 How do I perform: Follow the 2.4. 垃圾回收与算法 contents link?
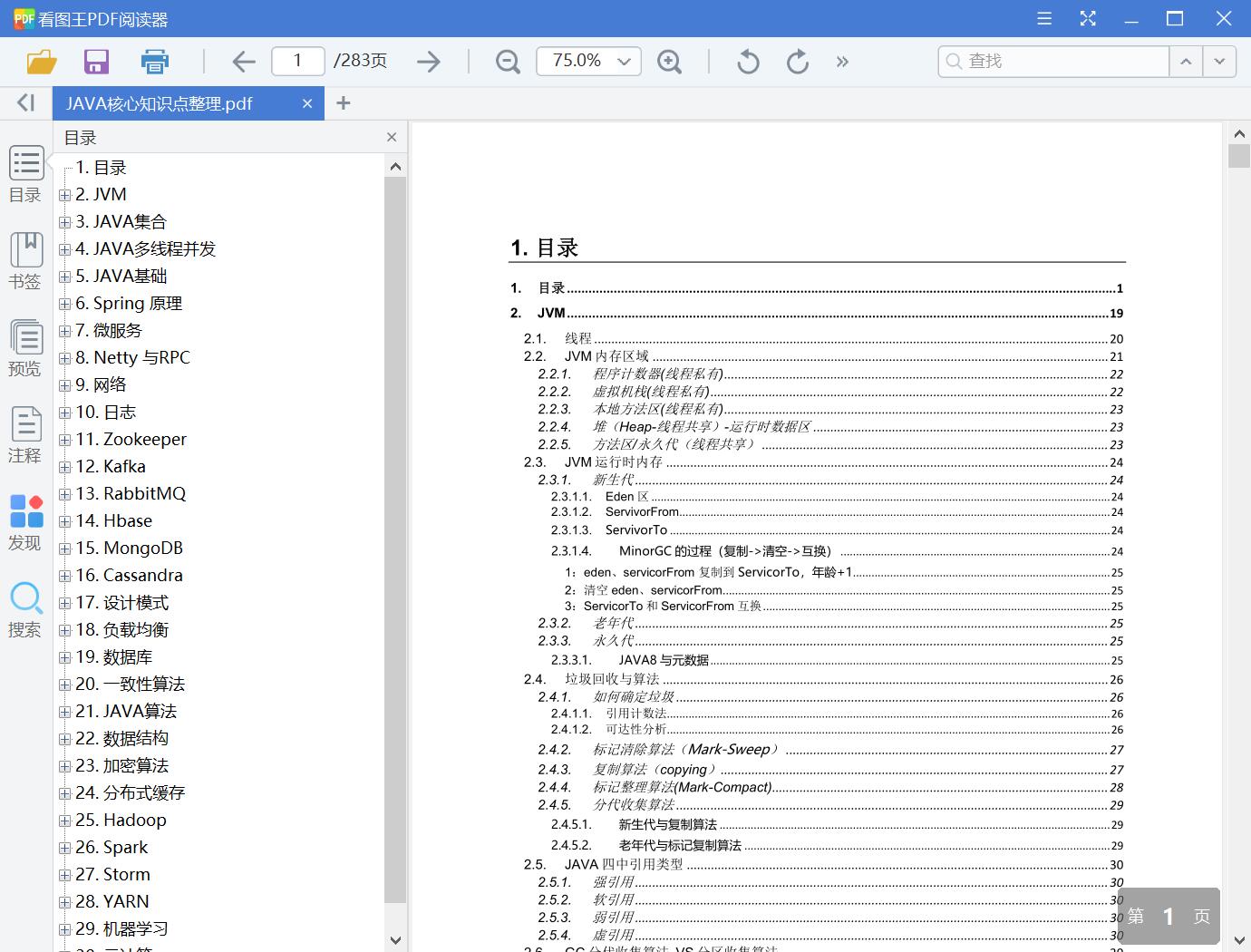pos(823,679)
